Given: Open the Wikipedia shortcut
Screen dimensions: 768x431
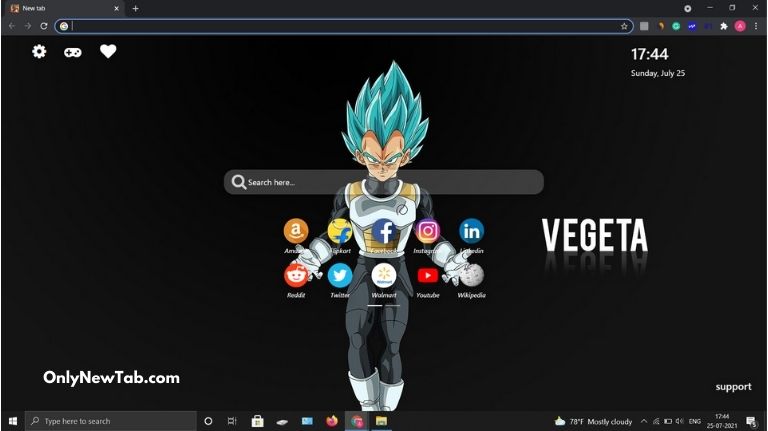Looking at the screenshot, I should click(471, 275).
